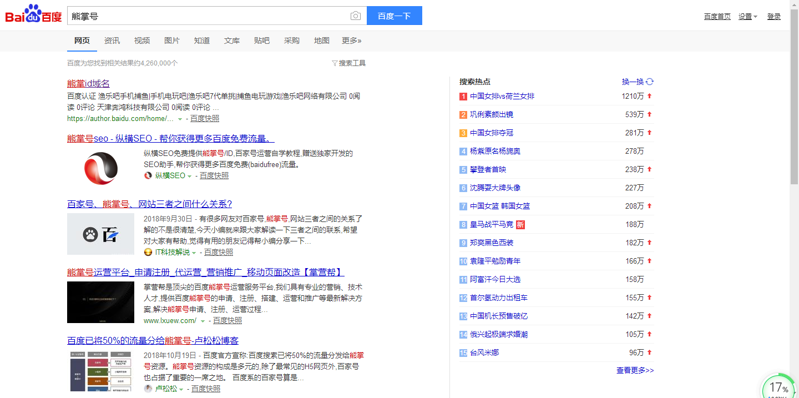Viewport: 799px width, 398px height.
Task: Open 百度快照 for the IT科技解说 result
Action: click(x=219, y=252)
